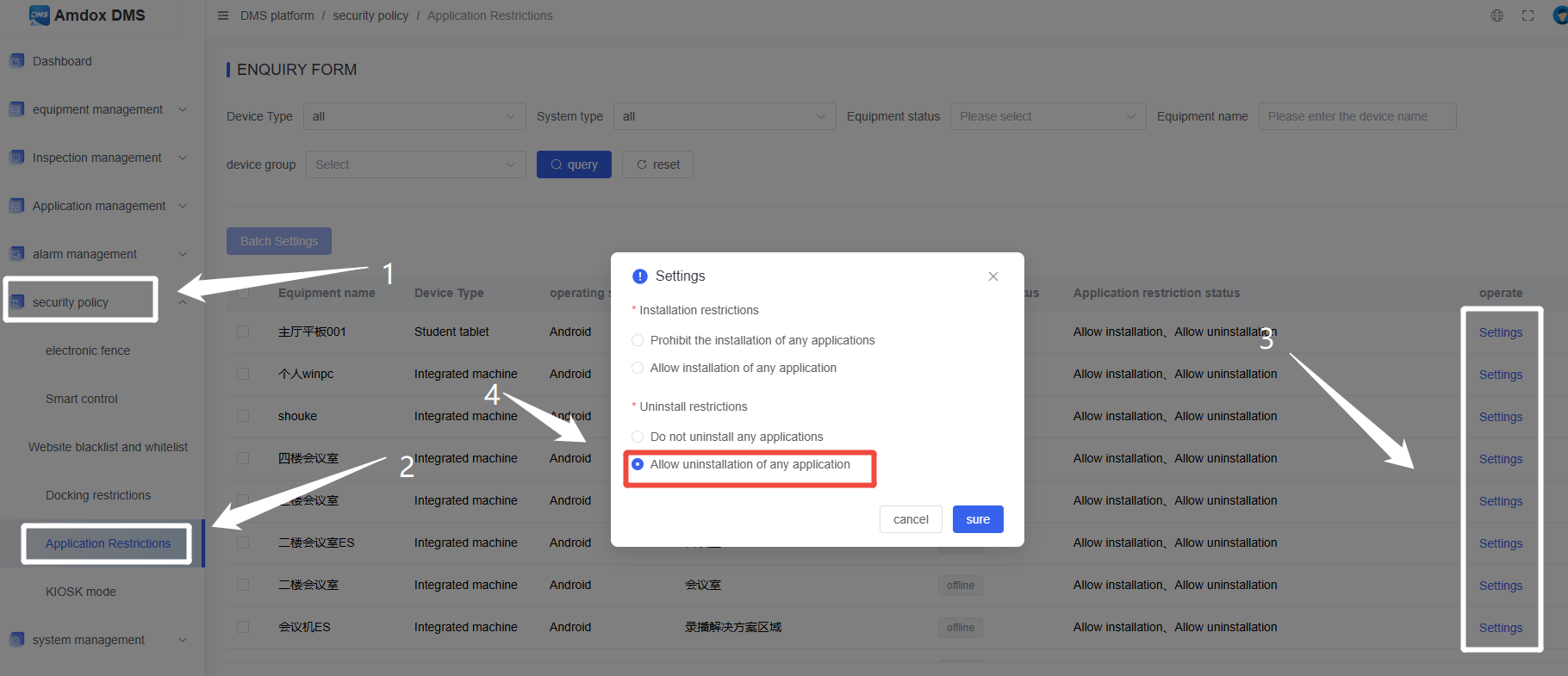The width and height of the screenshot is (1568, 676).
Task: Toggle the fullscreen icon in header
Action: [1528, 16]
